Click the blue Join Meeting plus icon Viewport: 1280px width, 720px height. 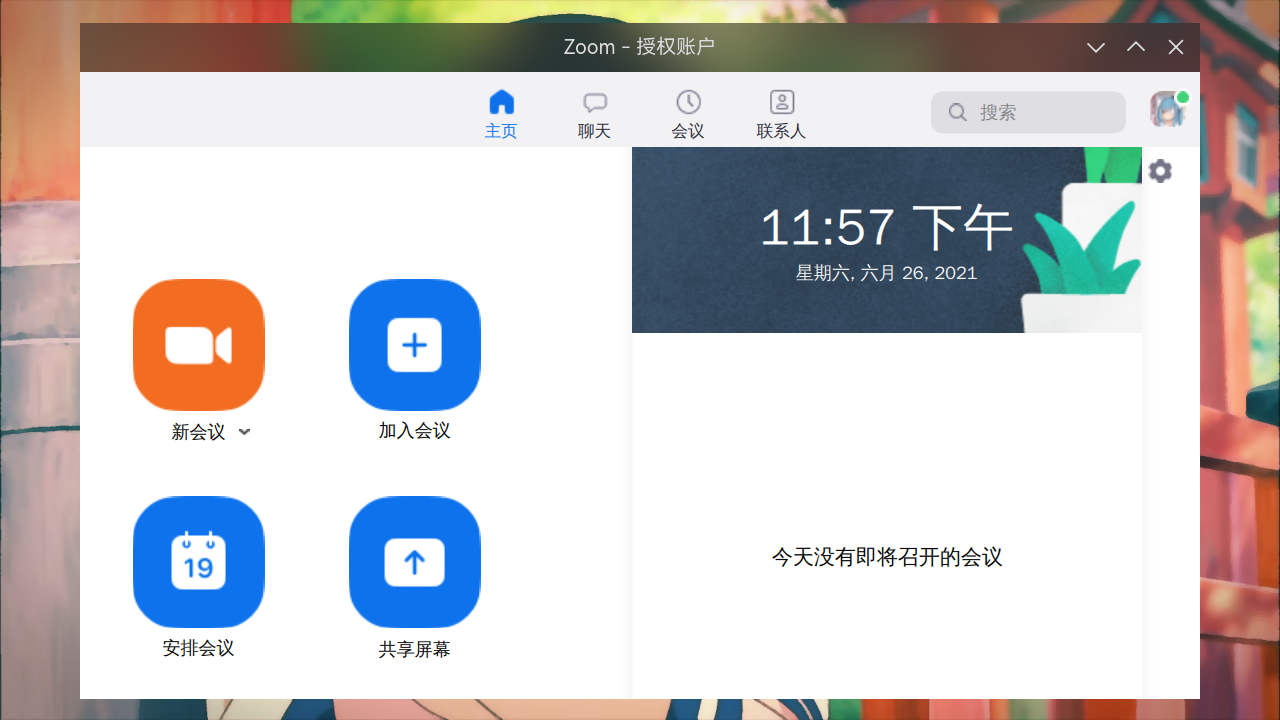[x=414, y=345]
